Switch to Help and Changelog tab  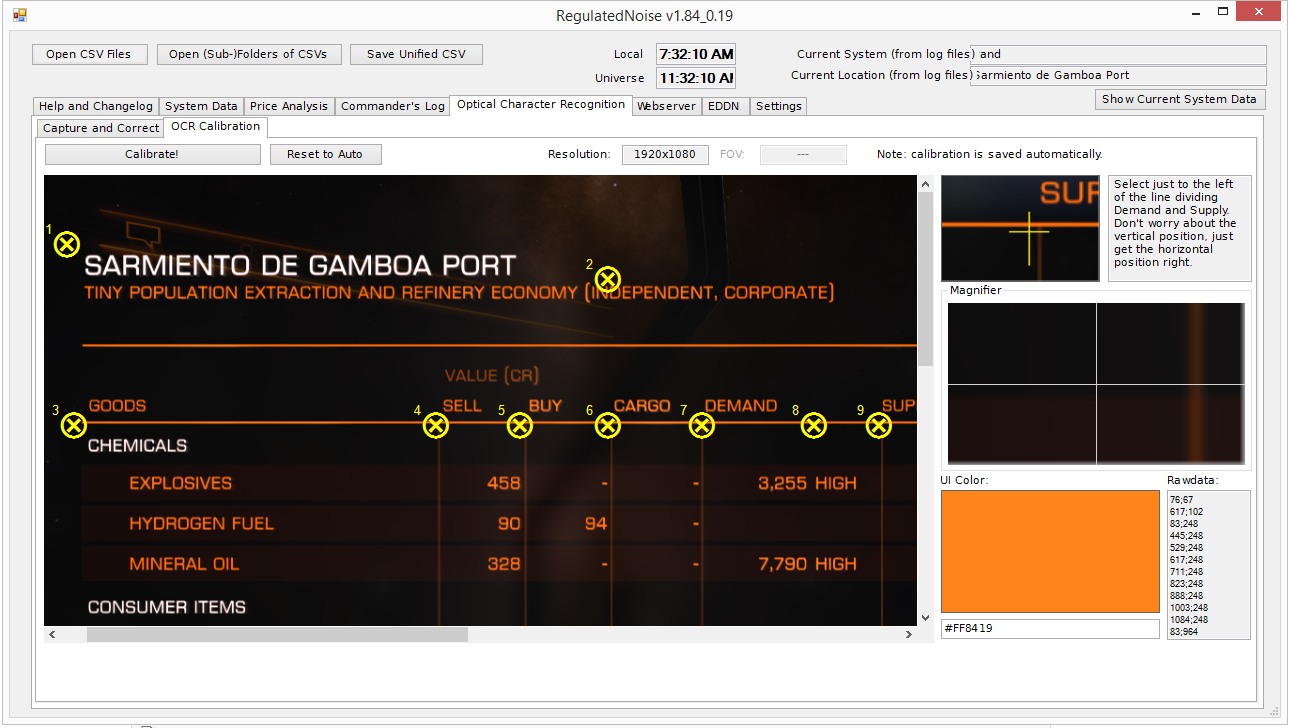(96, 106)
